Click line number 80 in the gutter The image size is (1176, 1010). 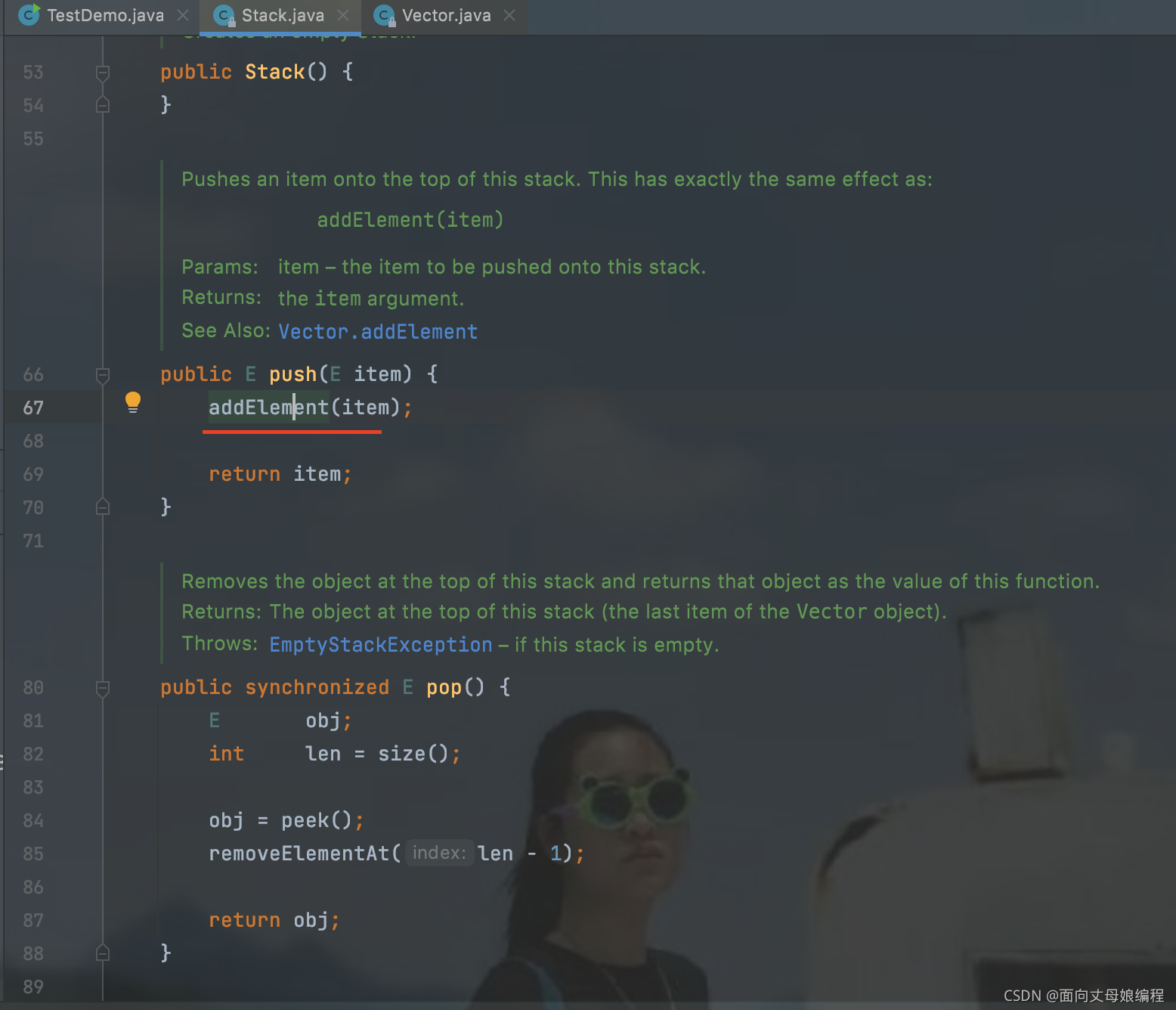[33, 688]
